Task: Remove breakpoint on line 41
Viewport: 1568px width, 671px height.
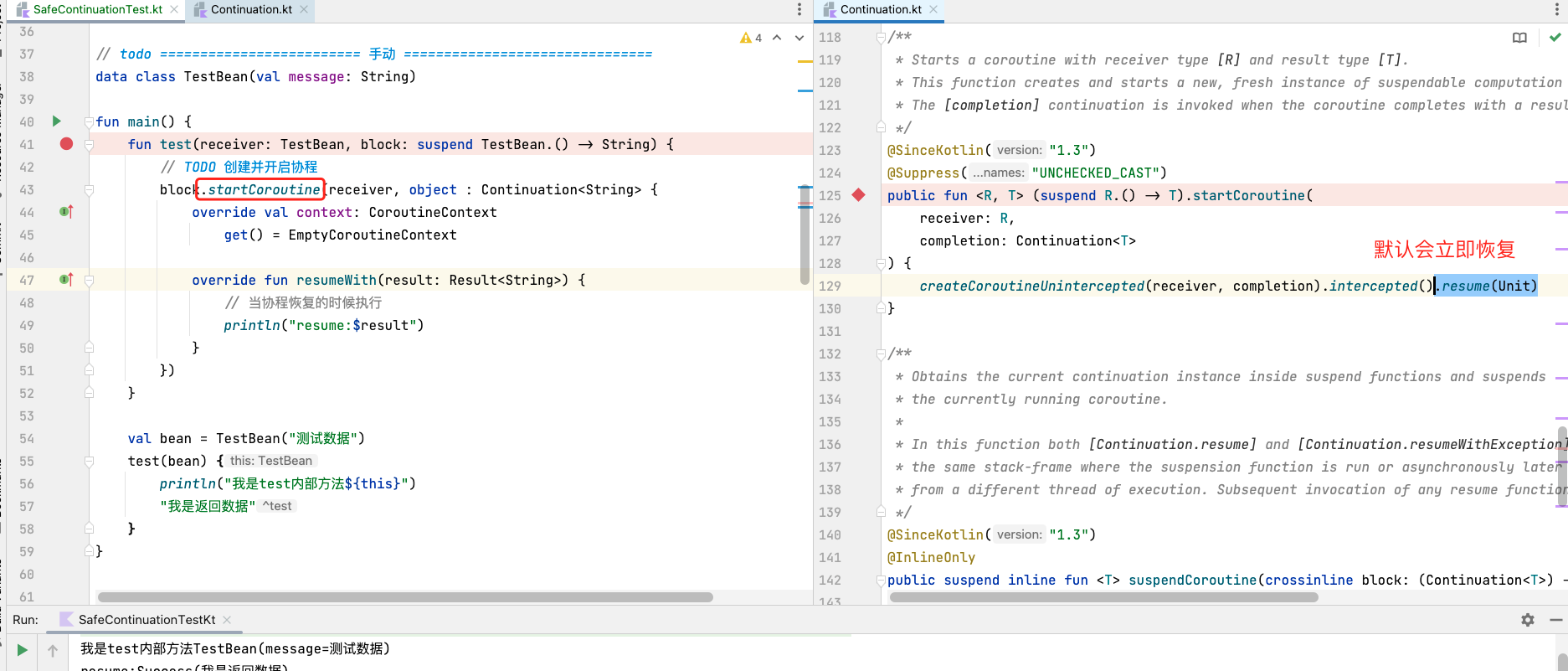Action: click(x=66, y=144)
